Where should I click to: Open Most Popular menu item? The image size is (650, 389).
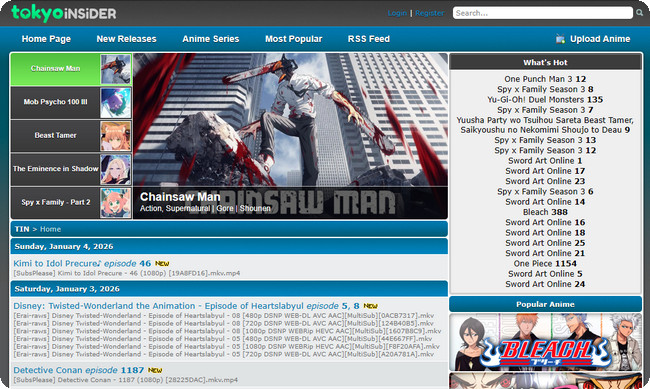293,39
